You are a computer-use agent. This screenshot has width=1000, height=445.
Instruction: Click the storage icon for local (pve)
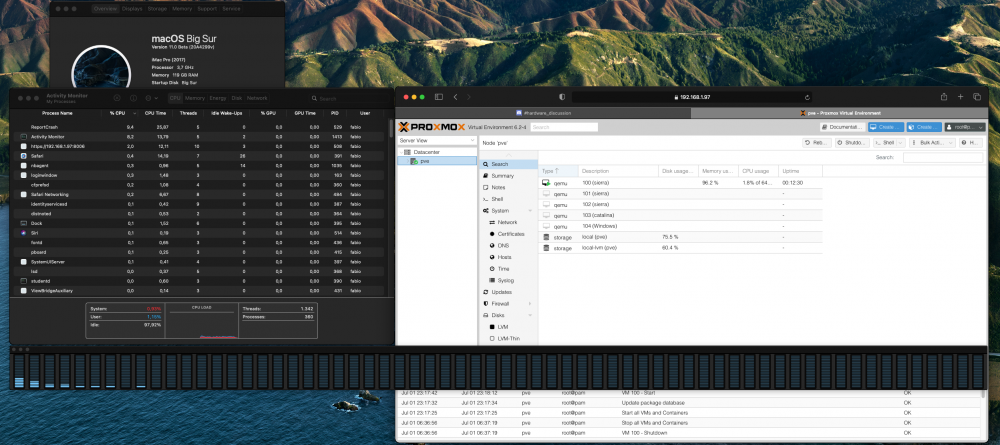[x=546, y=237]
